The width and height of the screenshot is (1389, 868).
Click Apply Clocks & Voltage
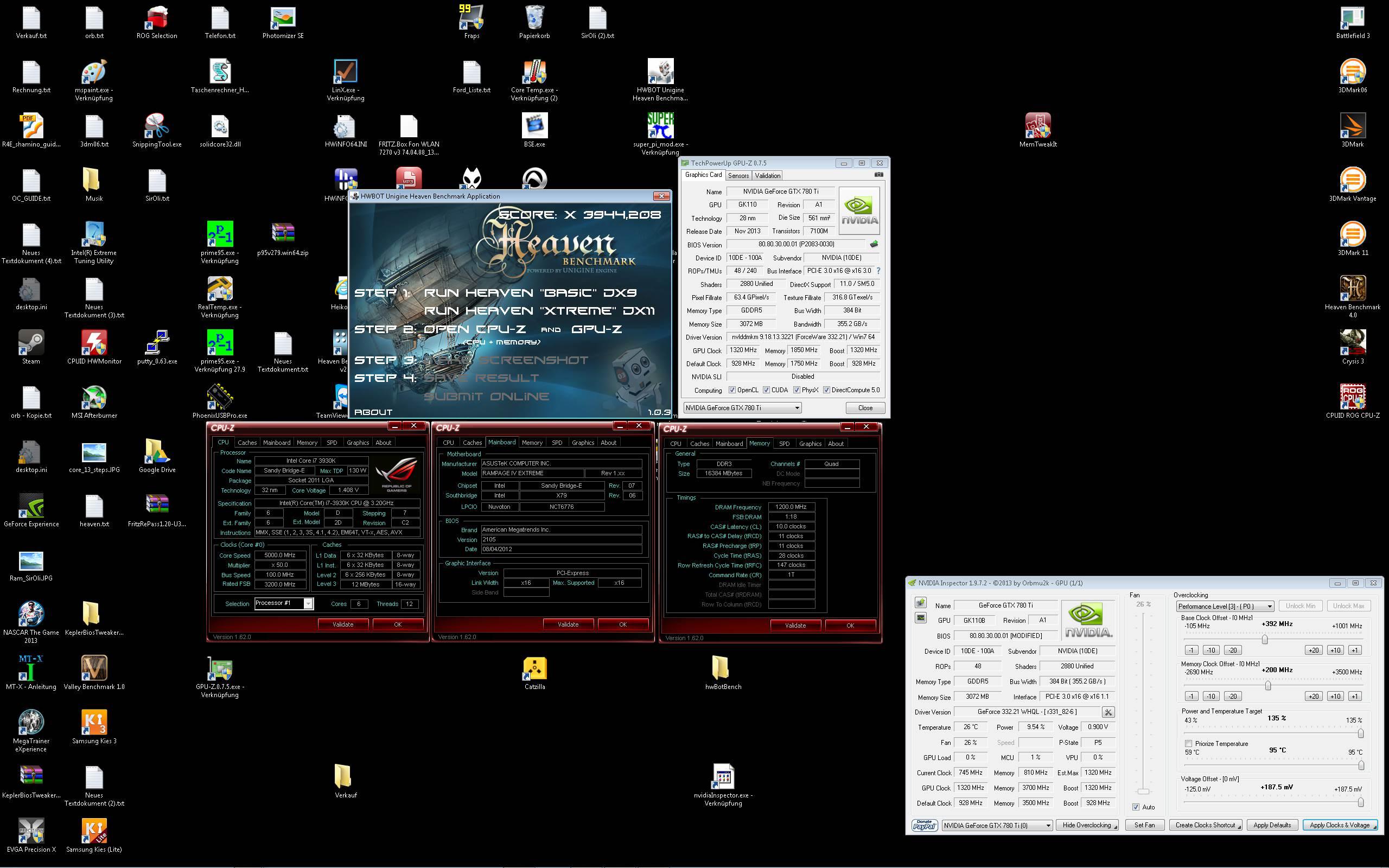[1340, 826]
